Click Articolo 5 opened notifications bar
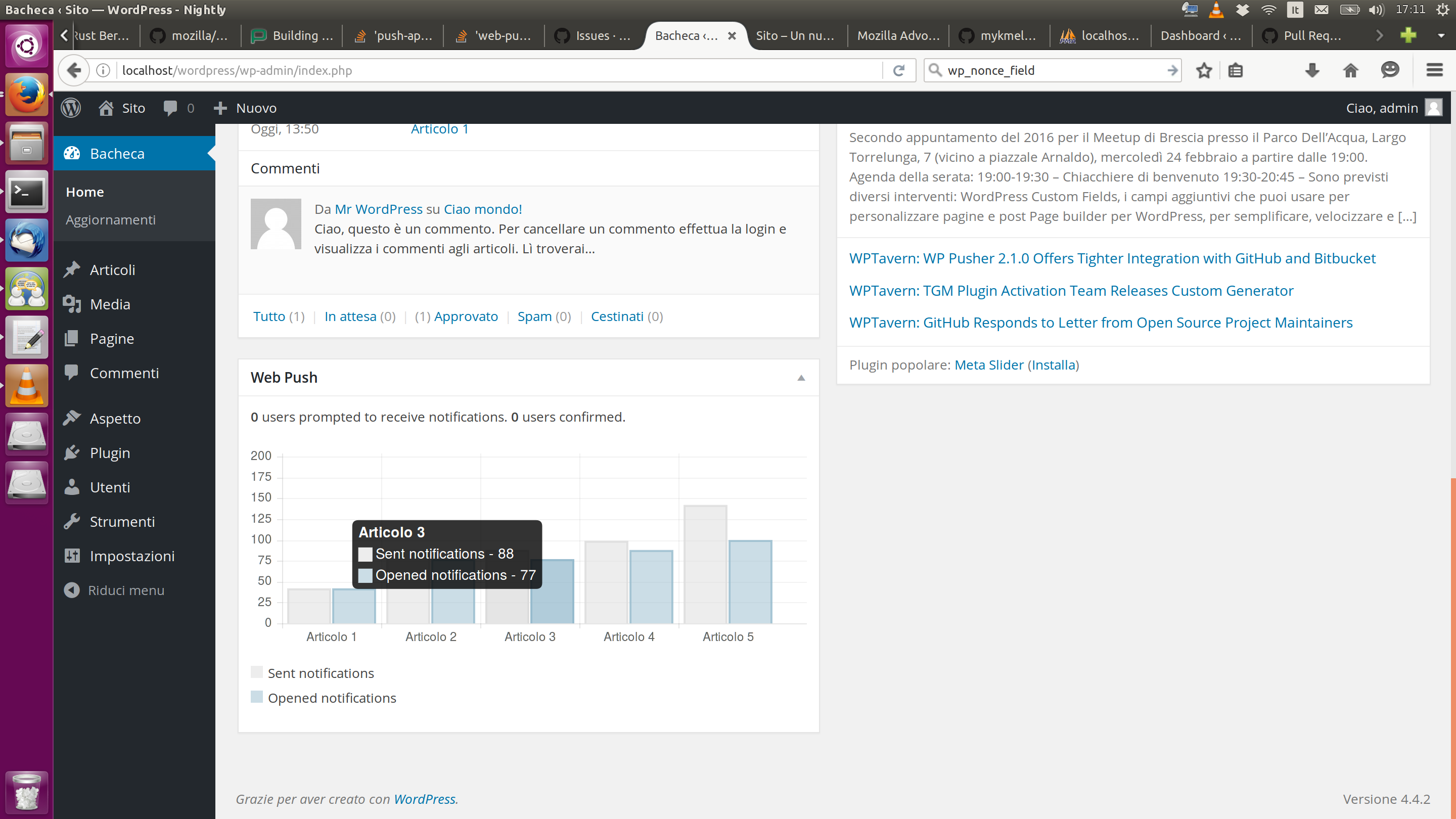 coord(750,582)
